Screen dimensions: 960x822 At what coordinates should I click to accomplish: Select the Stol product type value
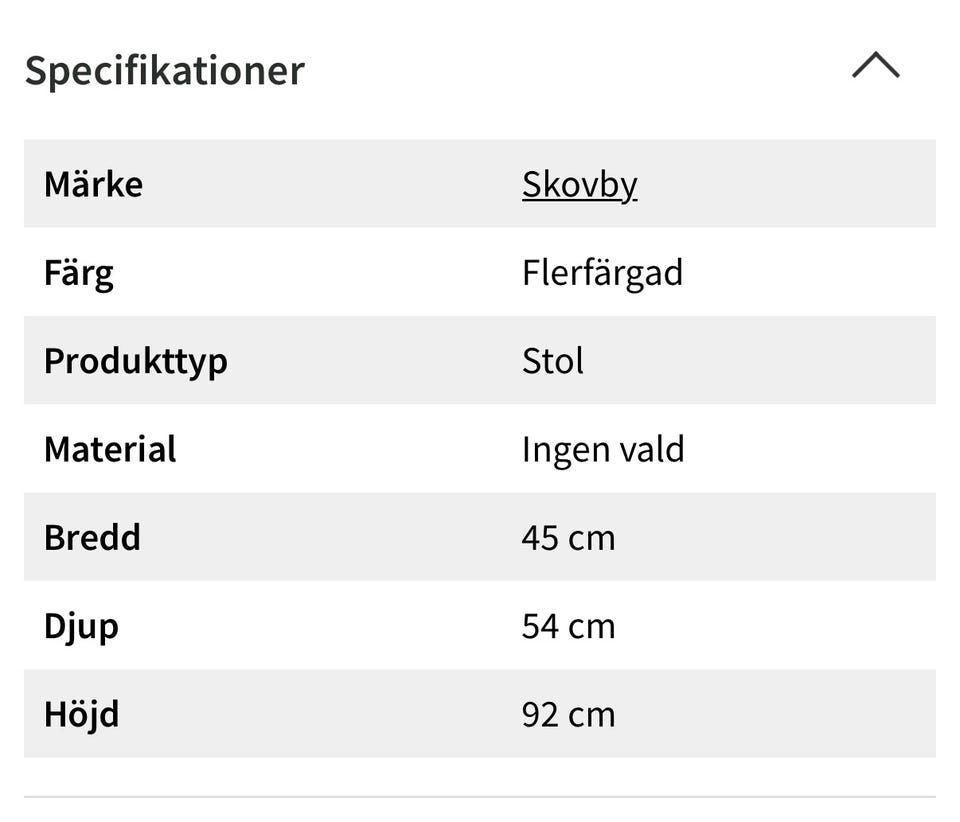tap(552, 361)
